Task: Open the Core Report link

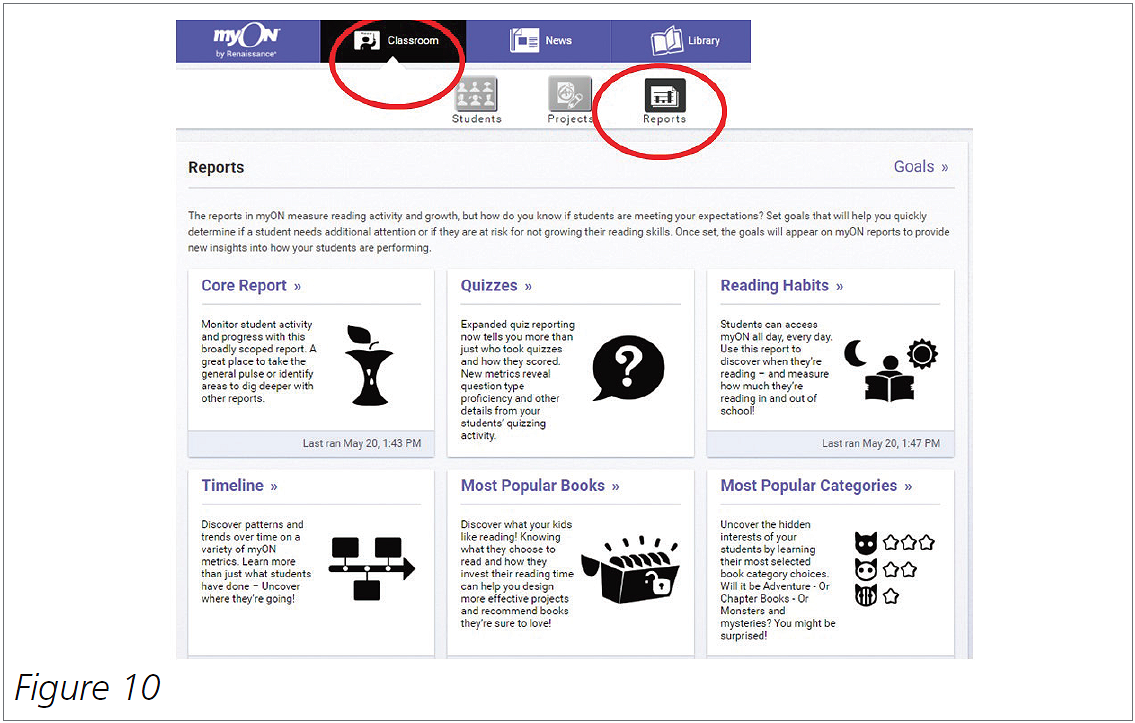Action: tap(251, 286)
